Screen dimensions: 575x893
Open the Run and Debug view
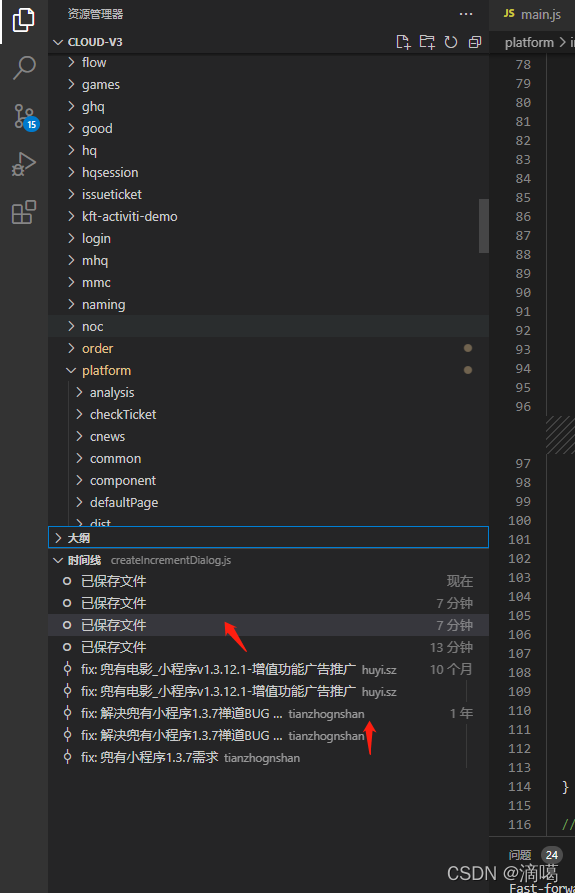click(24, 165)
